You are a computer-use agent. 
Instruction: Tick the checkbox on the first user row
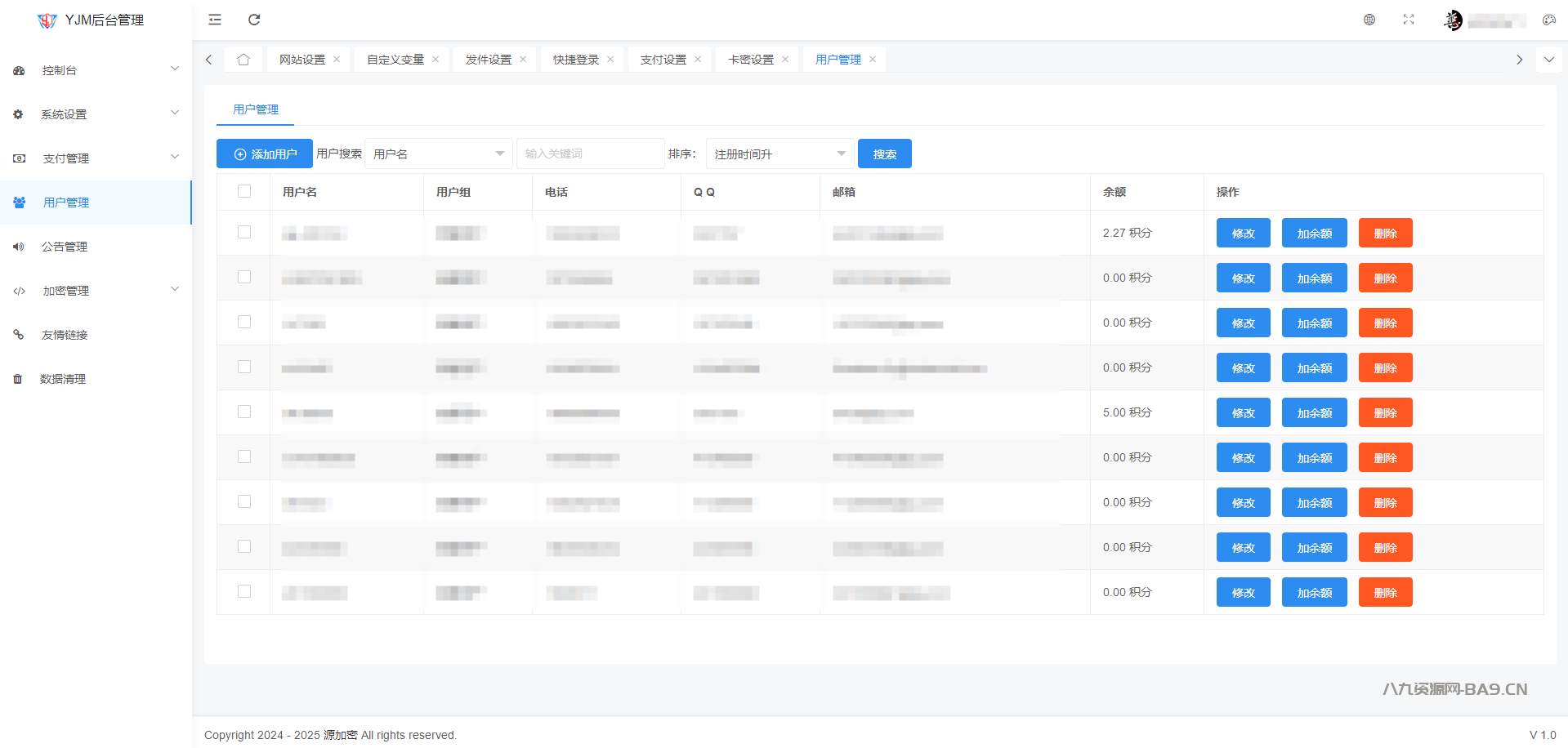coord(244,232)
